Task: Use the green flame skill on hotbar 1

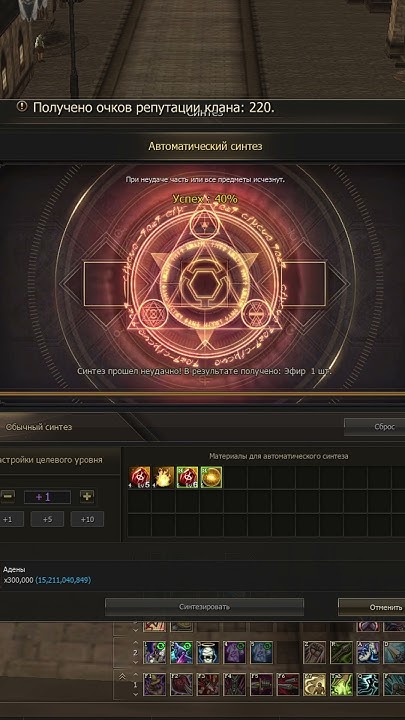Action: [341, 684]
